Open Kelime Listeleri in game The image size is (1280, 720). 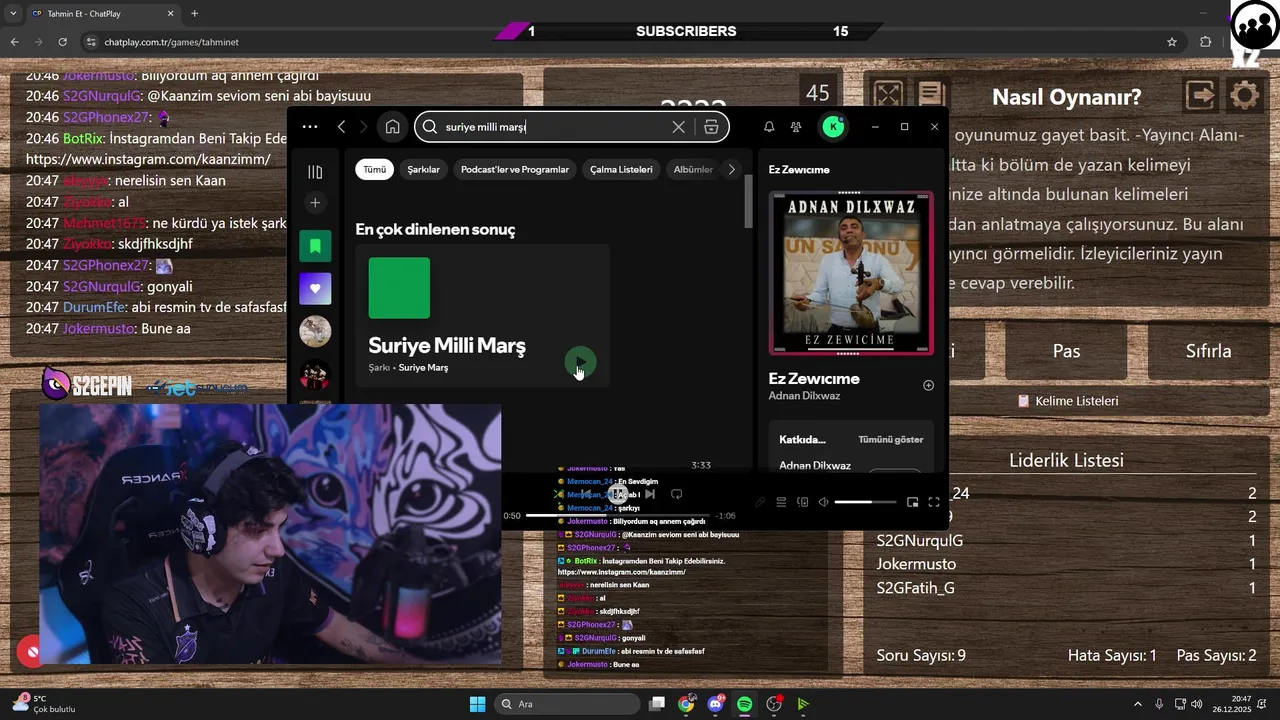pos(1067,401)
